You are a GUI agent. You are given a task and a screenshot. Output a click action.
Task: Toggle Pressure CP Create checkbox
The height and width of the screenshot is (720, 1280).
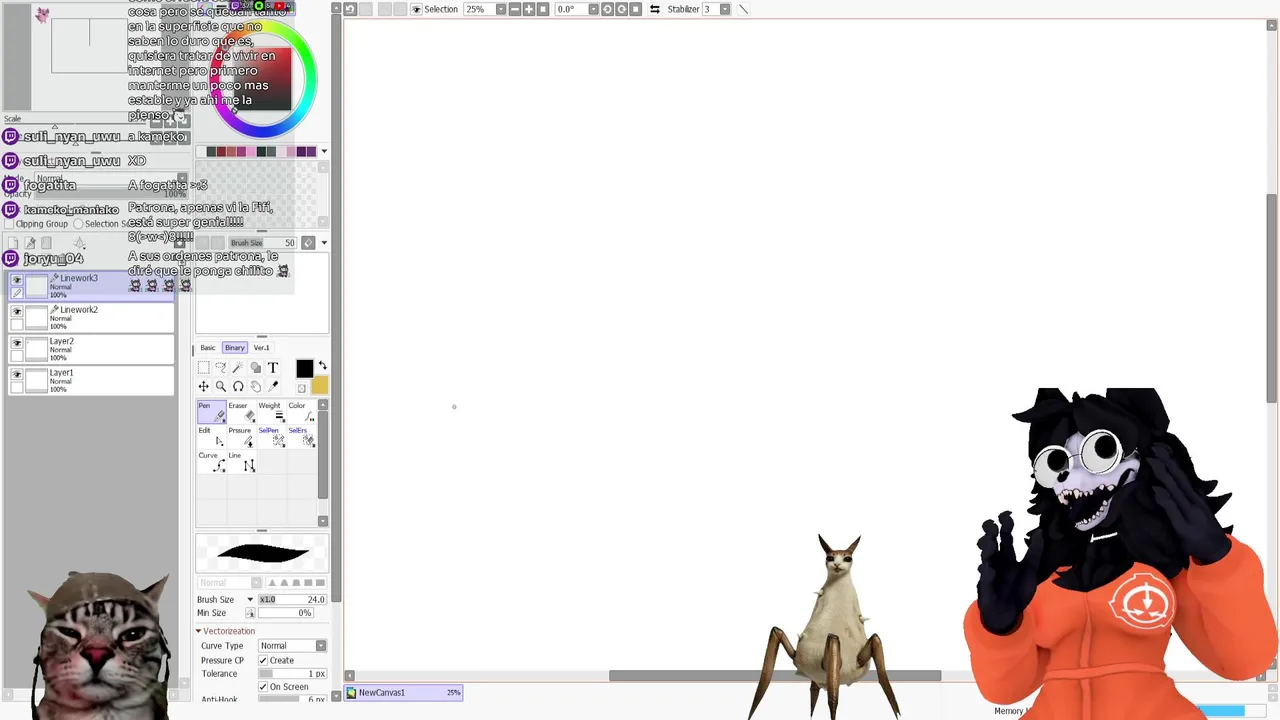(x=263, y=660)
